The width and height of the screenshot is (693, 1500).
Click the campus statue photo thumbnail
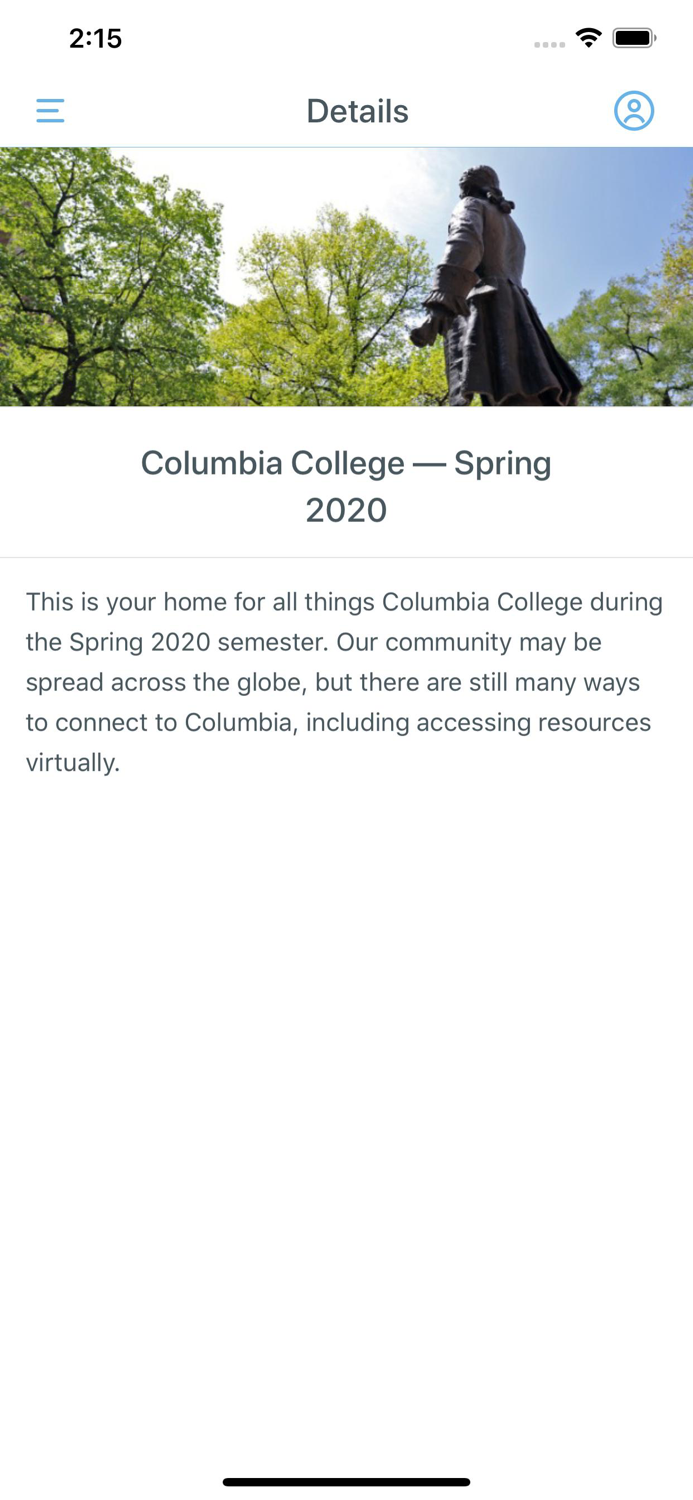[346, 276]
